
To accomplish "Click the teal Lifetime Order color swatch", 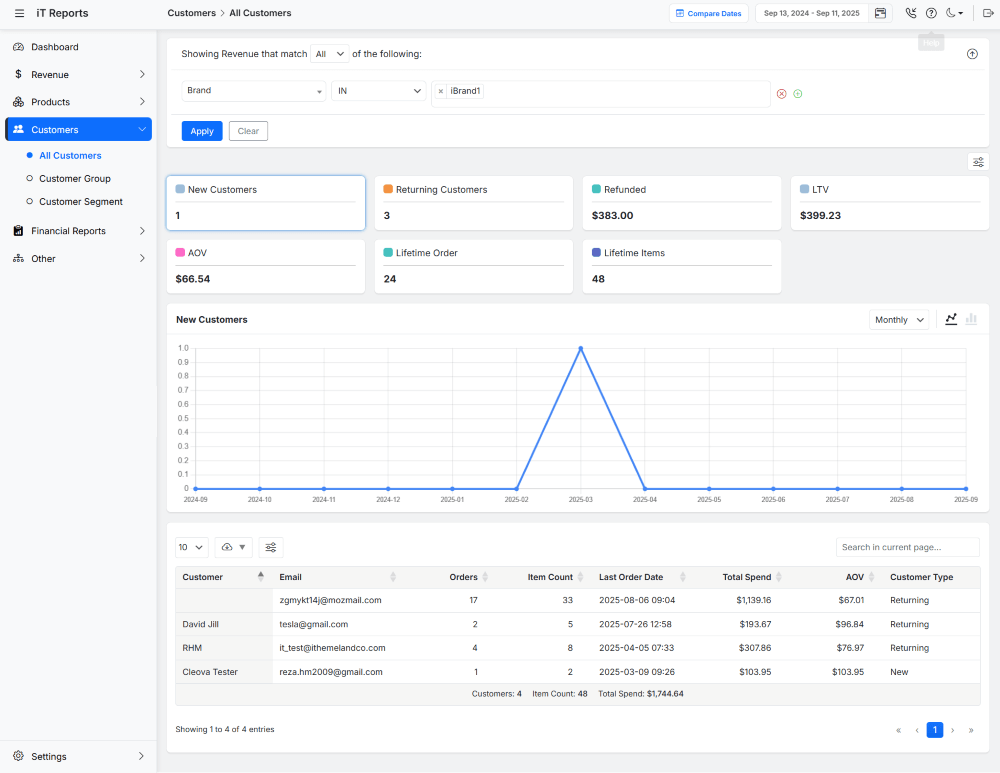I will coord(388,252).
